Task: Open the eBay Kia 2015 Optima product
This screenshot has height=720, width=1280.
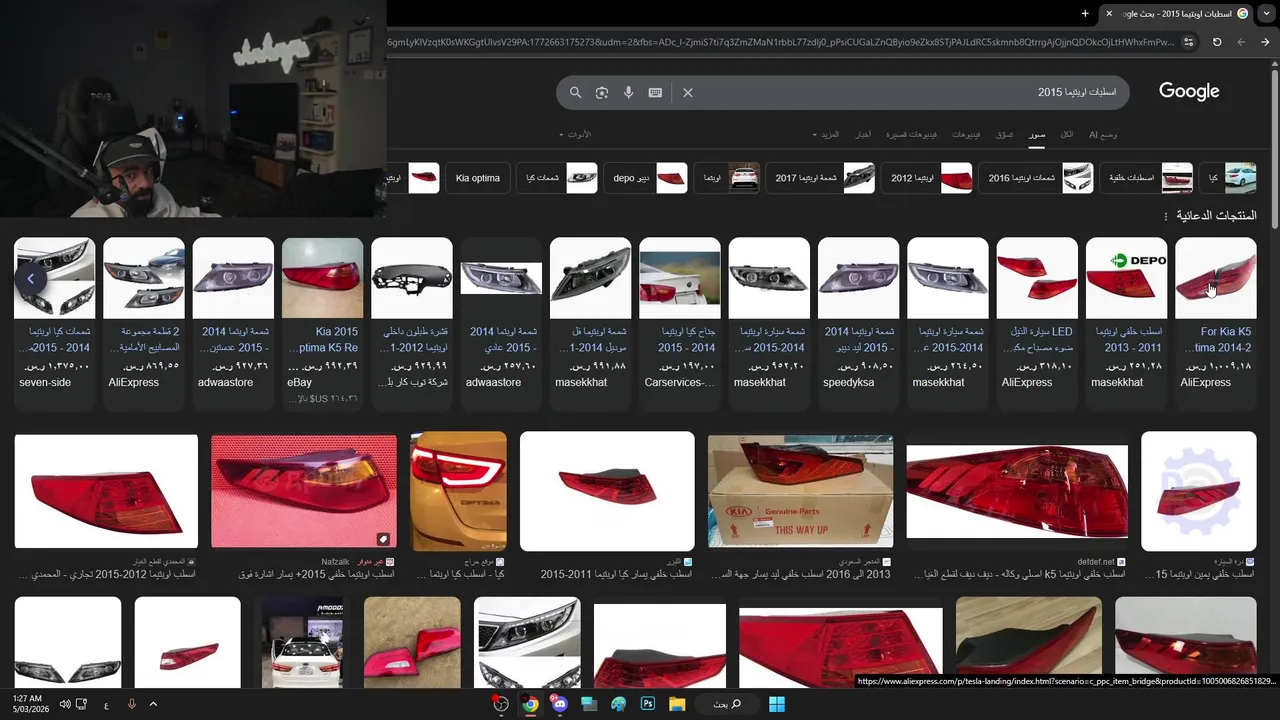Action: coord(322,324)
